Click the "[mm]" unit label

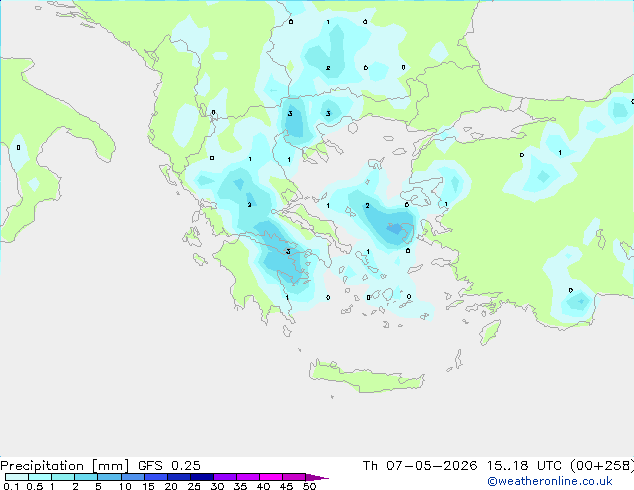110,466
